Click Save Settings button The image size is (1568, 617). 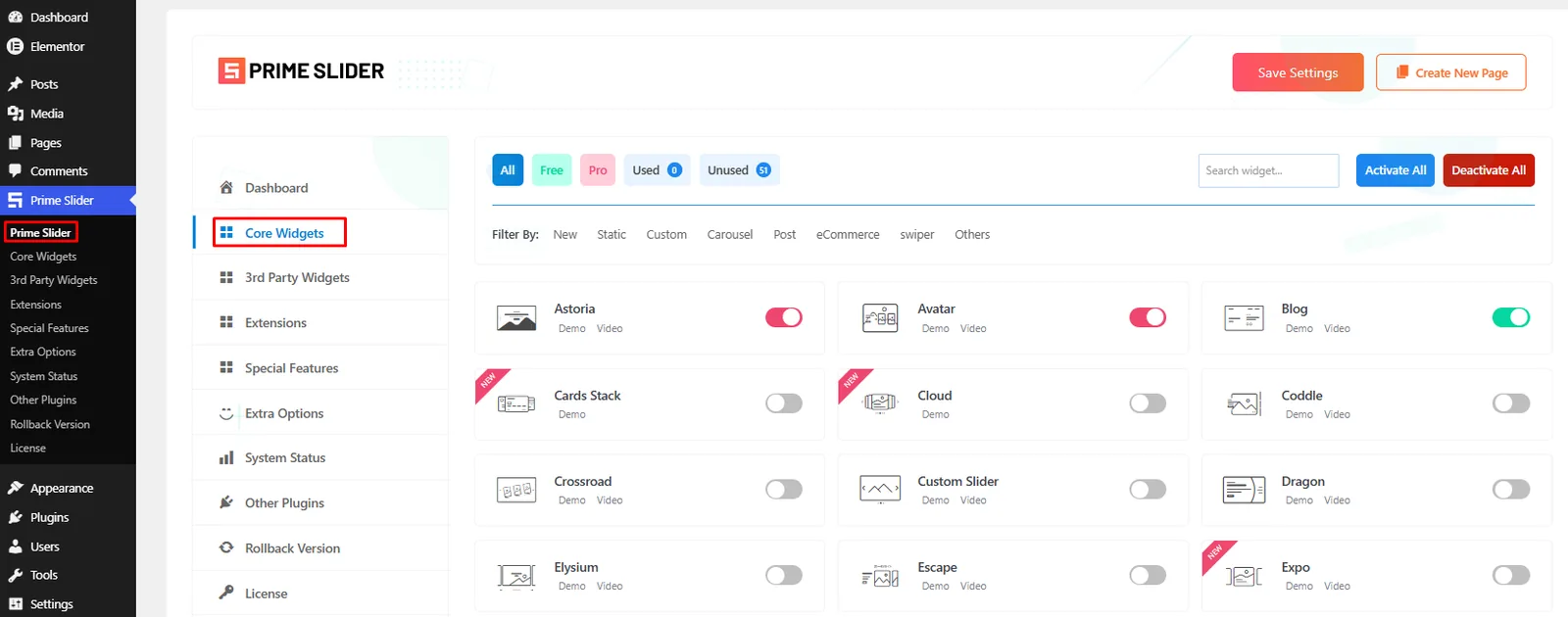click(x=1298, y=72)
